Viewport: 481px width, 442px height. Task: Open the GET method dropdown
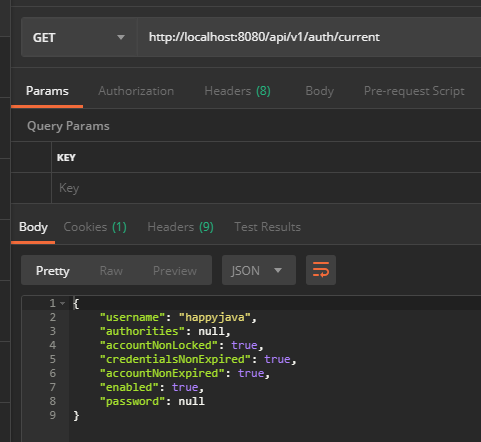(x=79, y=37)
